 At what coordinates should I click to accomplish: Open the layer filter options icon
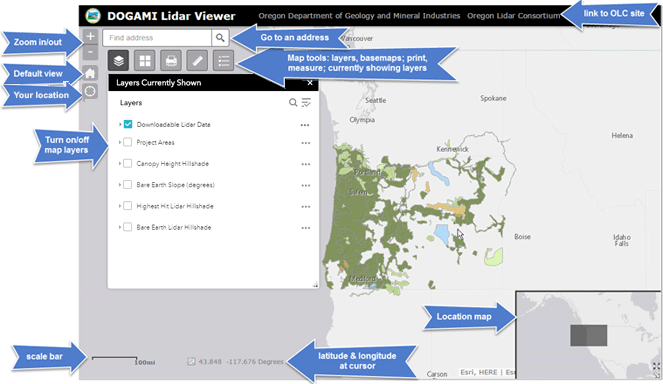306,102
